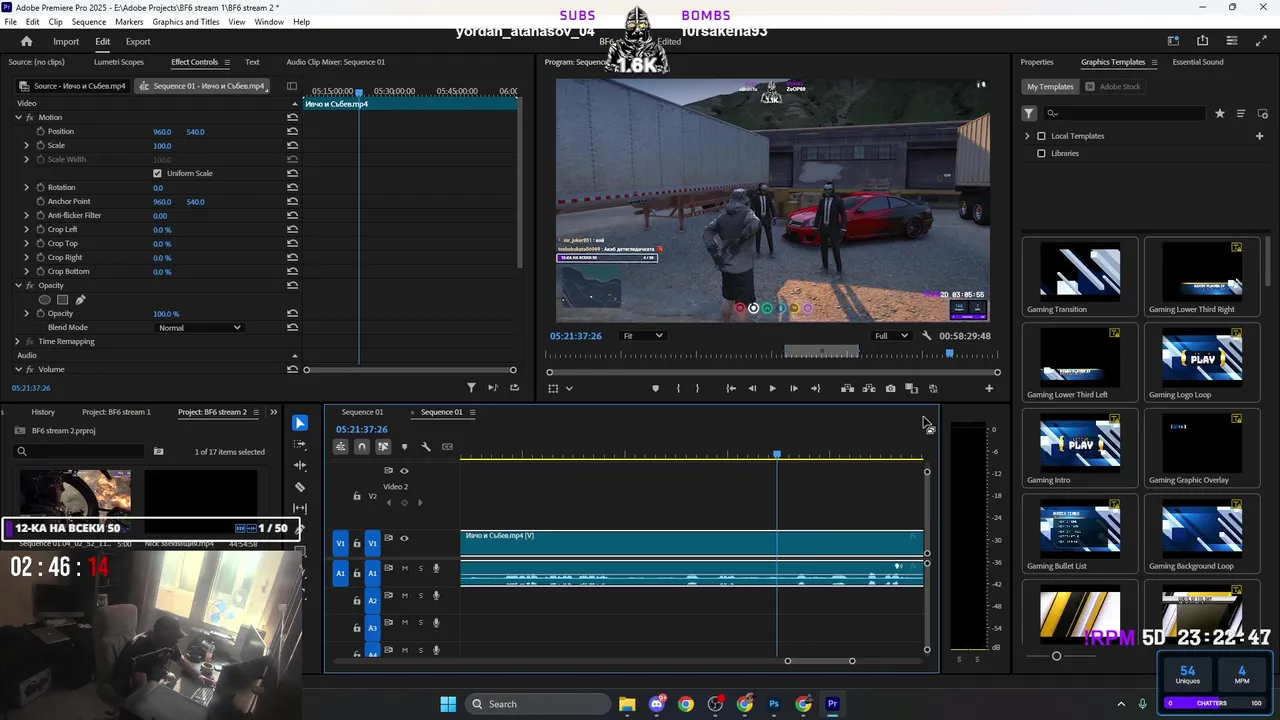Toggle Uniform Scale checkbox
This screenshot has width=1280, height=720.
[x=157, y=173]
